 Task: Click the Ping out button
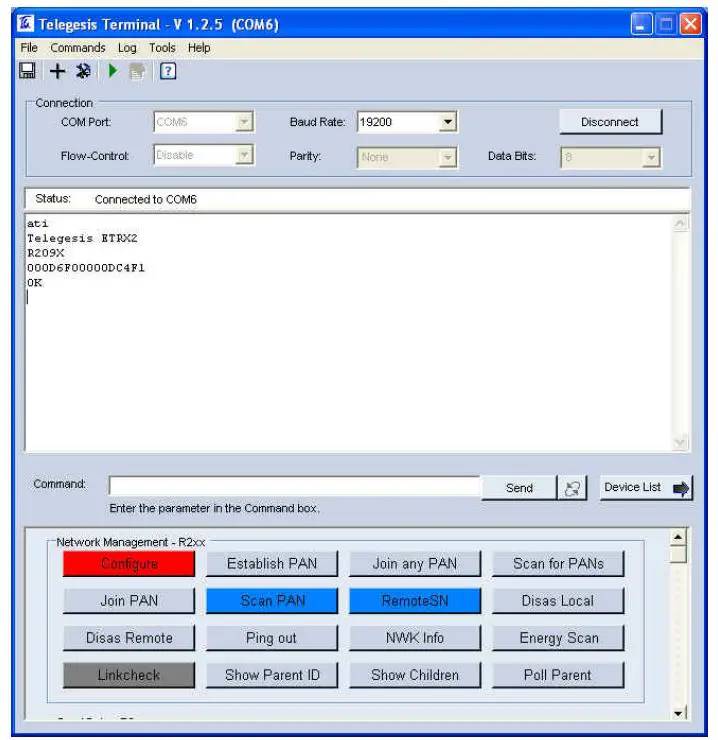click(272, 638)
